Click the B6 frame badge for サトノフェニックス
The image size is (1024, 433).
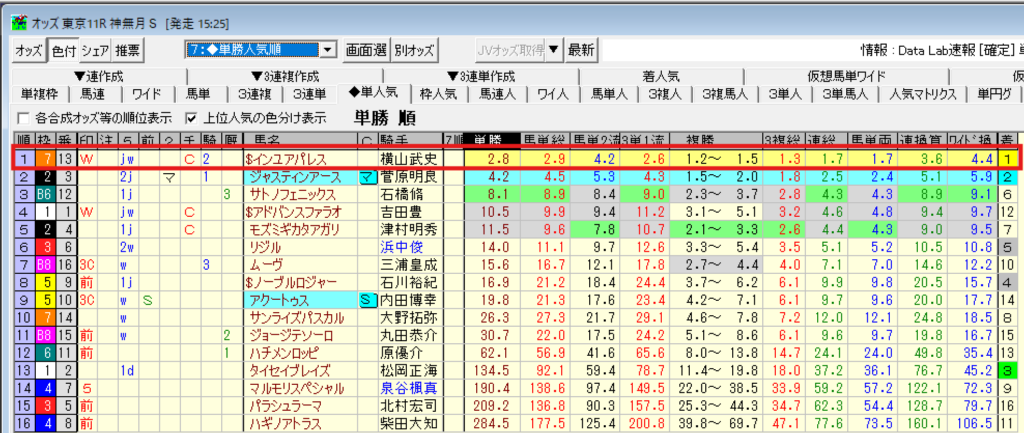(x=46, y=195)
